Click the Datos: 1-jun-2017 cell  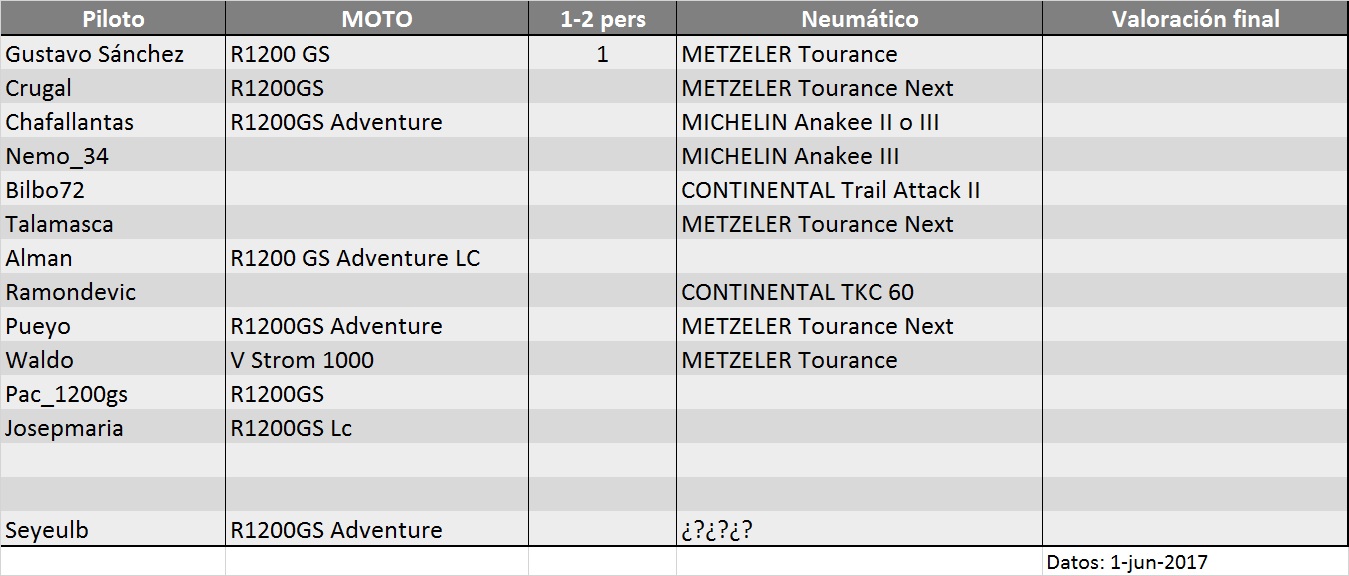pos(1196,562)
